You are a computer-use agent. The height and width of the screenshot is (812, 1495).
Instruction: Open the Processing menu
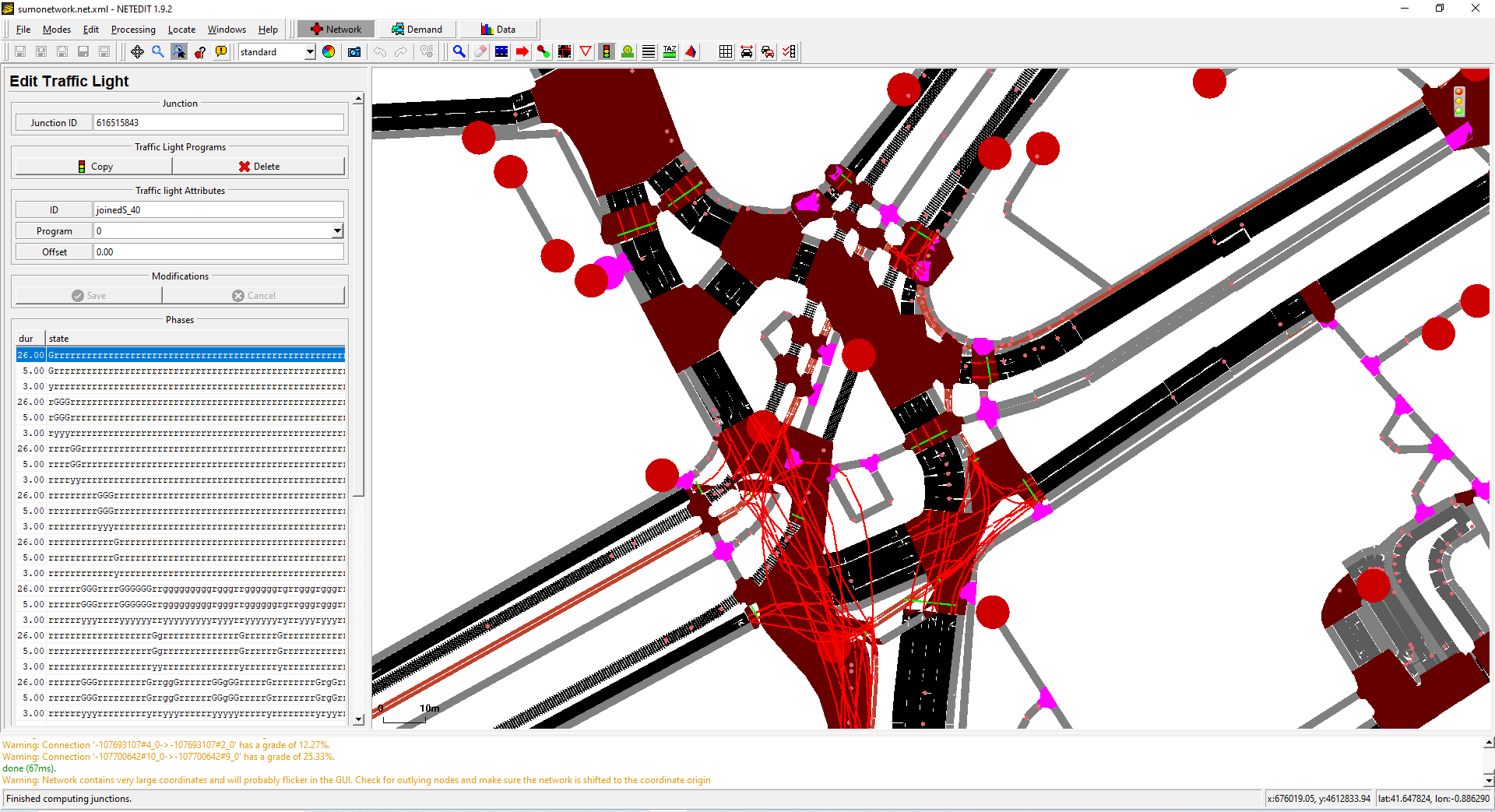(x=133, y=30)
